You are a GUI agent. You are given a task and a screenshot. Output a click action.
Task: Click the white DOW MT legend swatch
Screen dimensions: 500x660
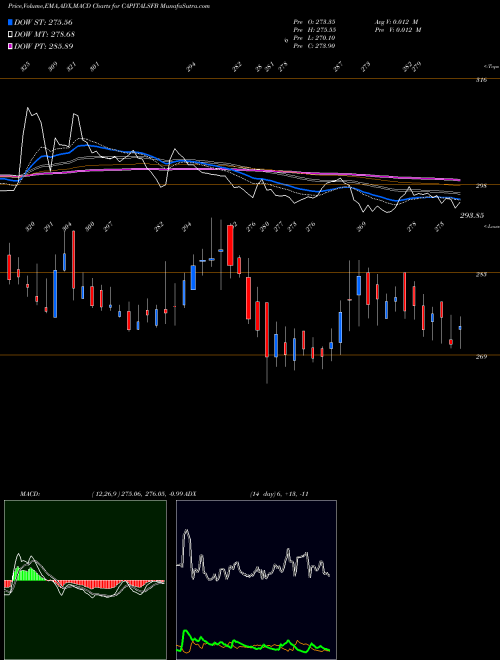(11, 34)
